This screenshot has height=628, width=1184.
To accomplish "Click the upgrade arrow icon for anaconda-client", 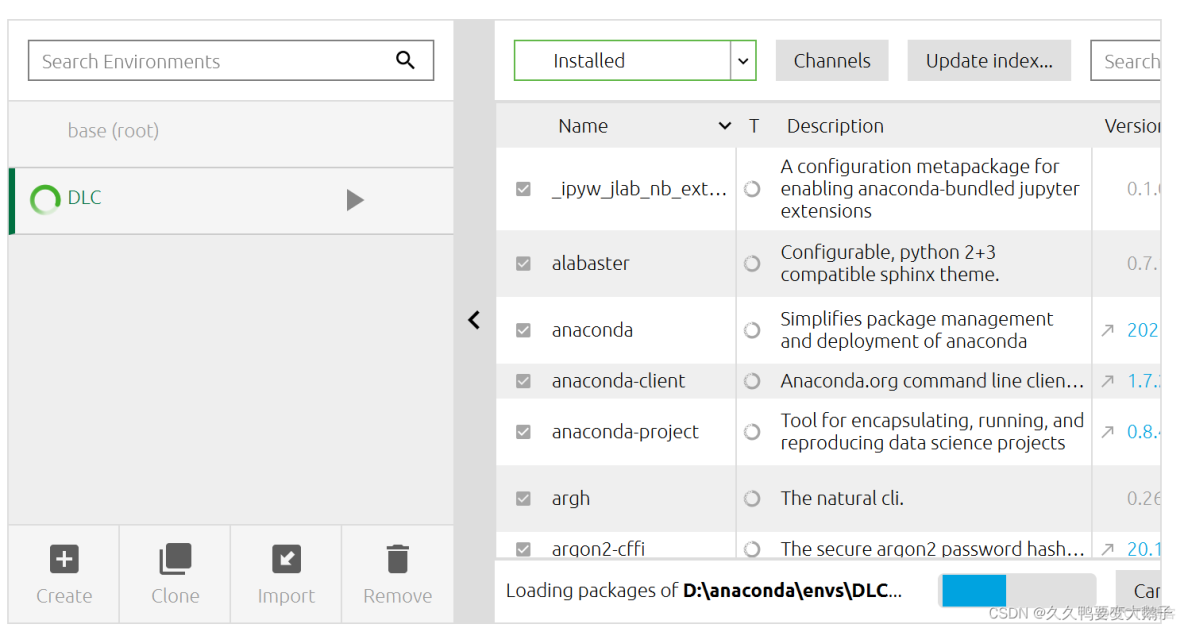I will click(x=1107, y=381).
